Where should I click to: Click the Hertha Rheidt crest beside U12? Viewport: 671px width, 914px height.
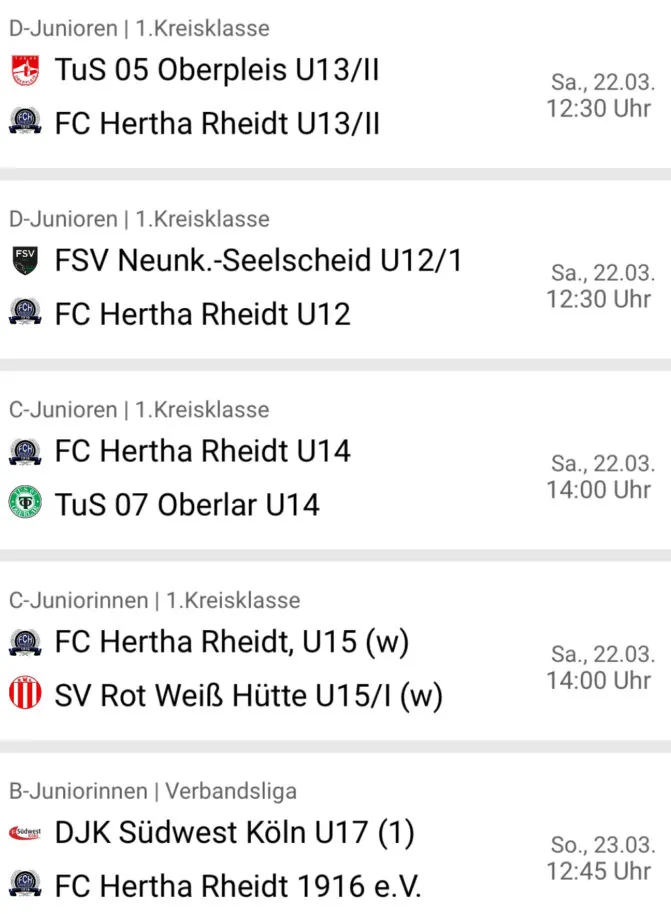pos(25,313)
